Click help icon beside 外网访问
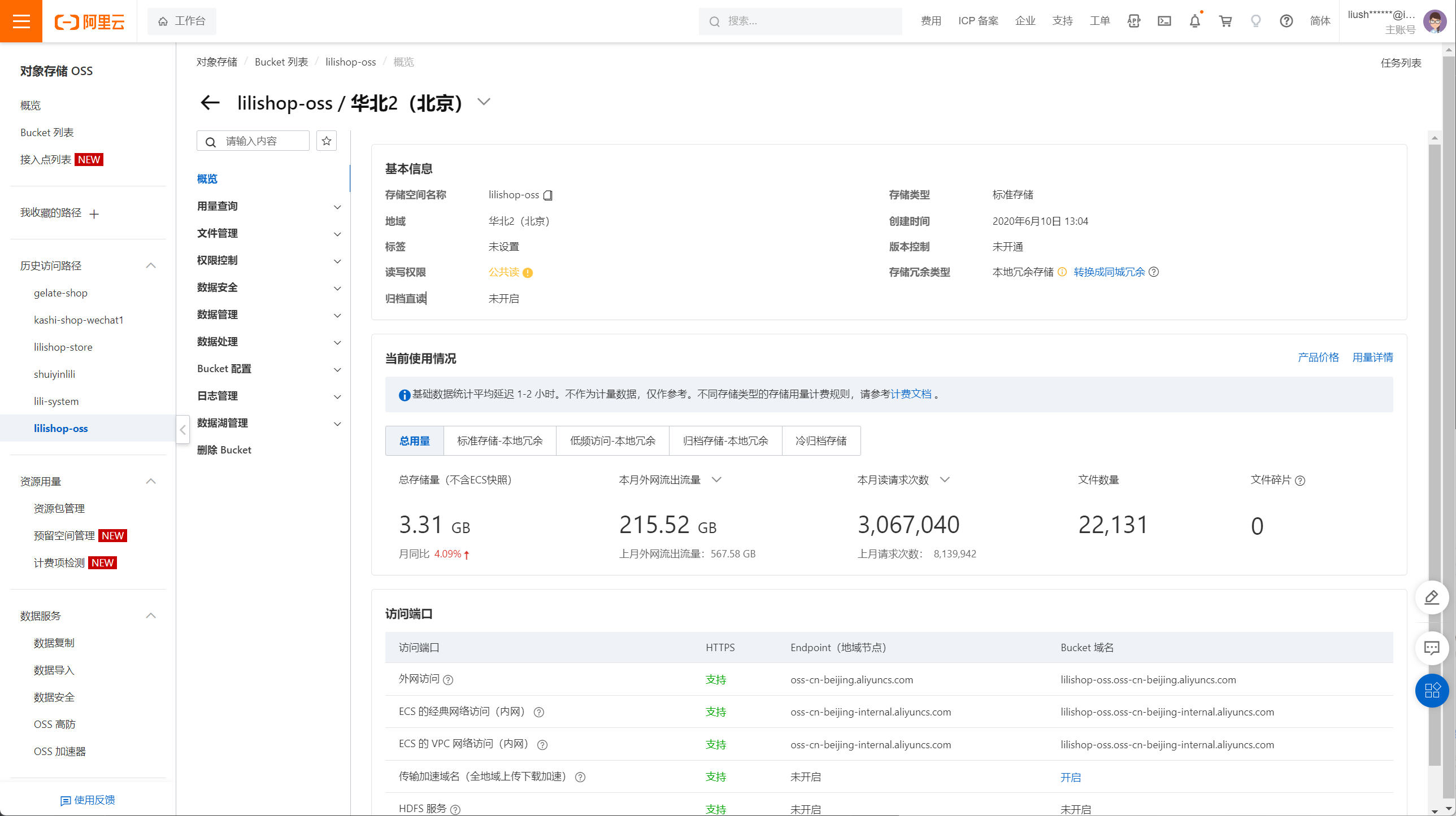 tap(448, 680)
